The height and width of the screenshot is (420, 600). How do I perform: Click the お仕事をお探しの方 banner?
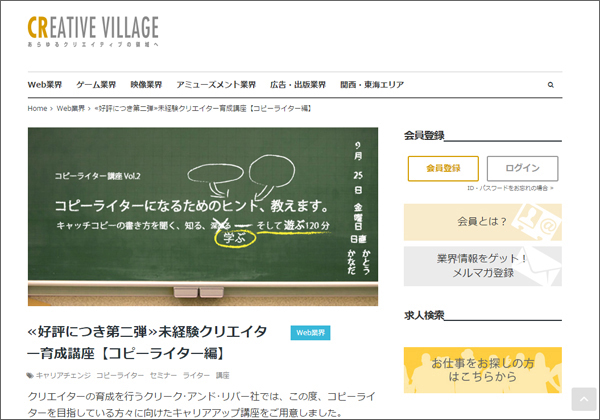click(482, 370)
